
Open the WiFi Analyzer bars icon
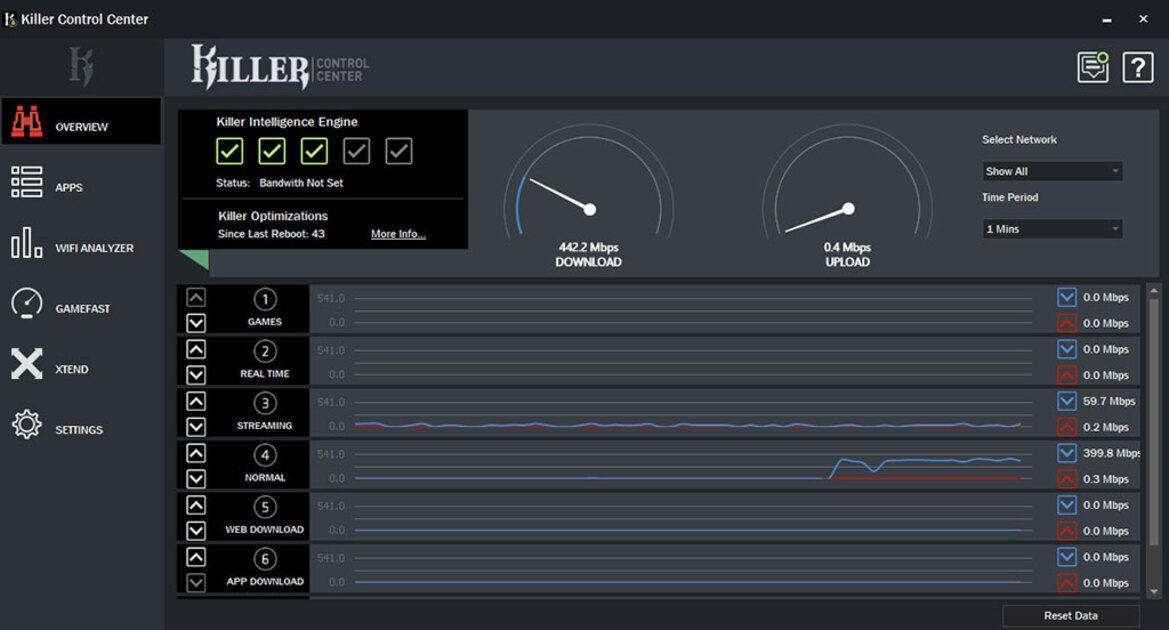pyautogui.click(x=27, y=243)
